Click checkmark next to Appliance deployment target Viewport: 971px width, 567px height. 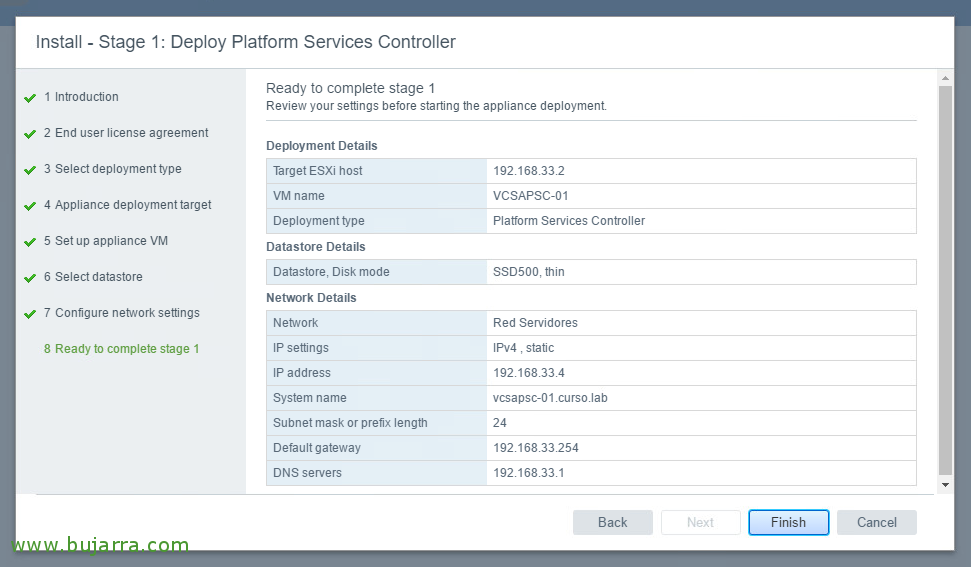[x=30, y=206]
